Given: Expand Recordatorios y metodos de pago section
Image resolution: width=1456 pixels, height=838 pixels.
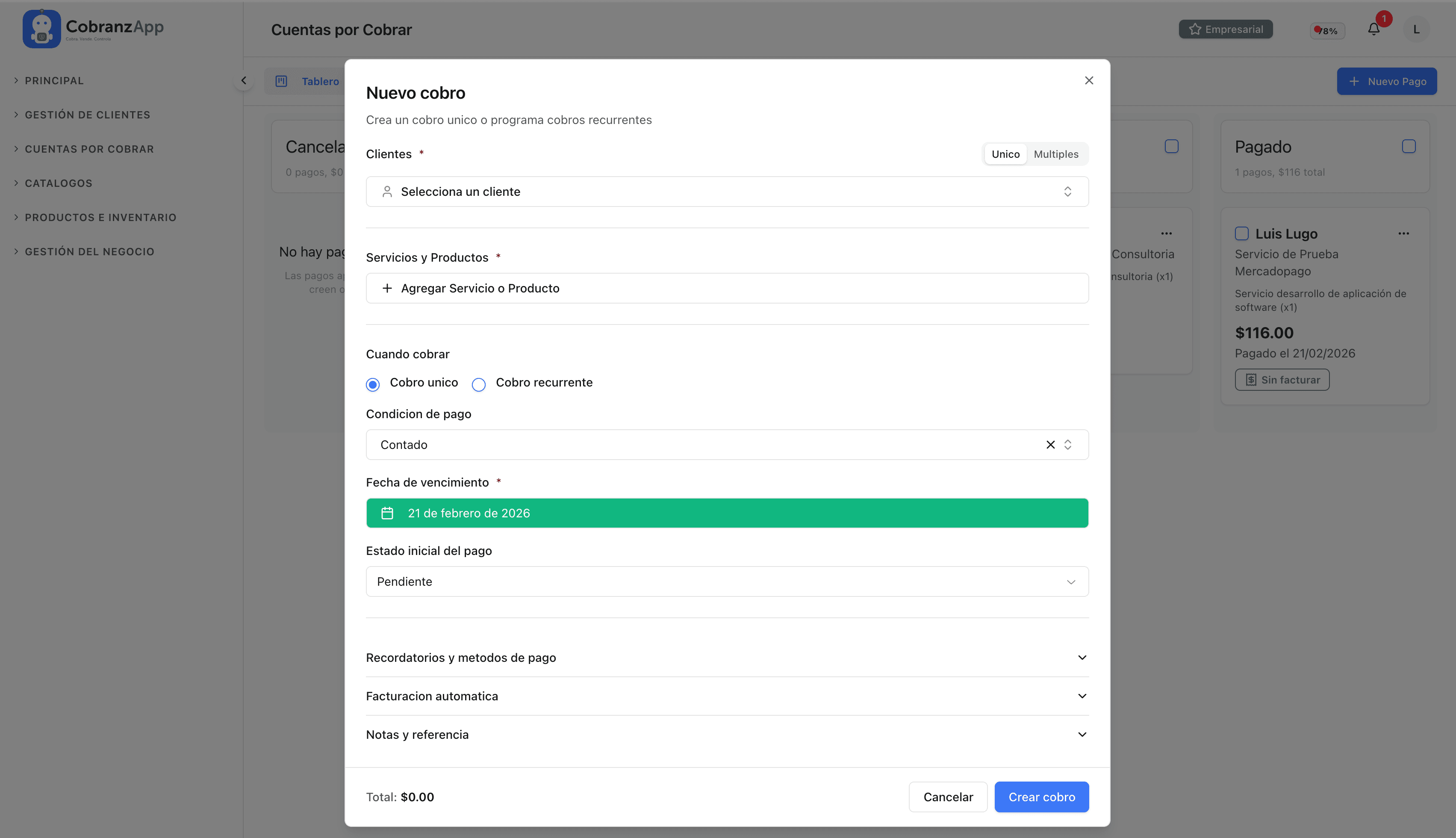Looking at the screenshot, I should (x=727, y=657).
